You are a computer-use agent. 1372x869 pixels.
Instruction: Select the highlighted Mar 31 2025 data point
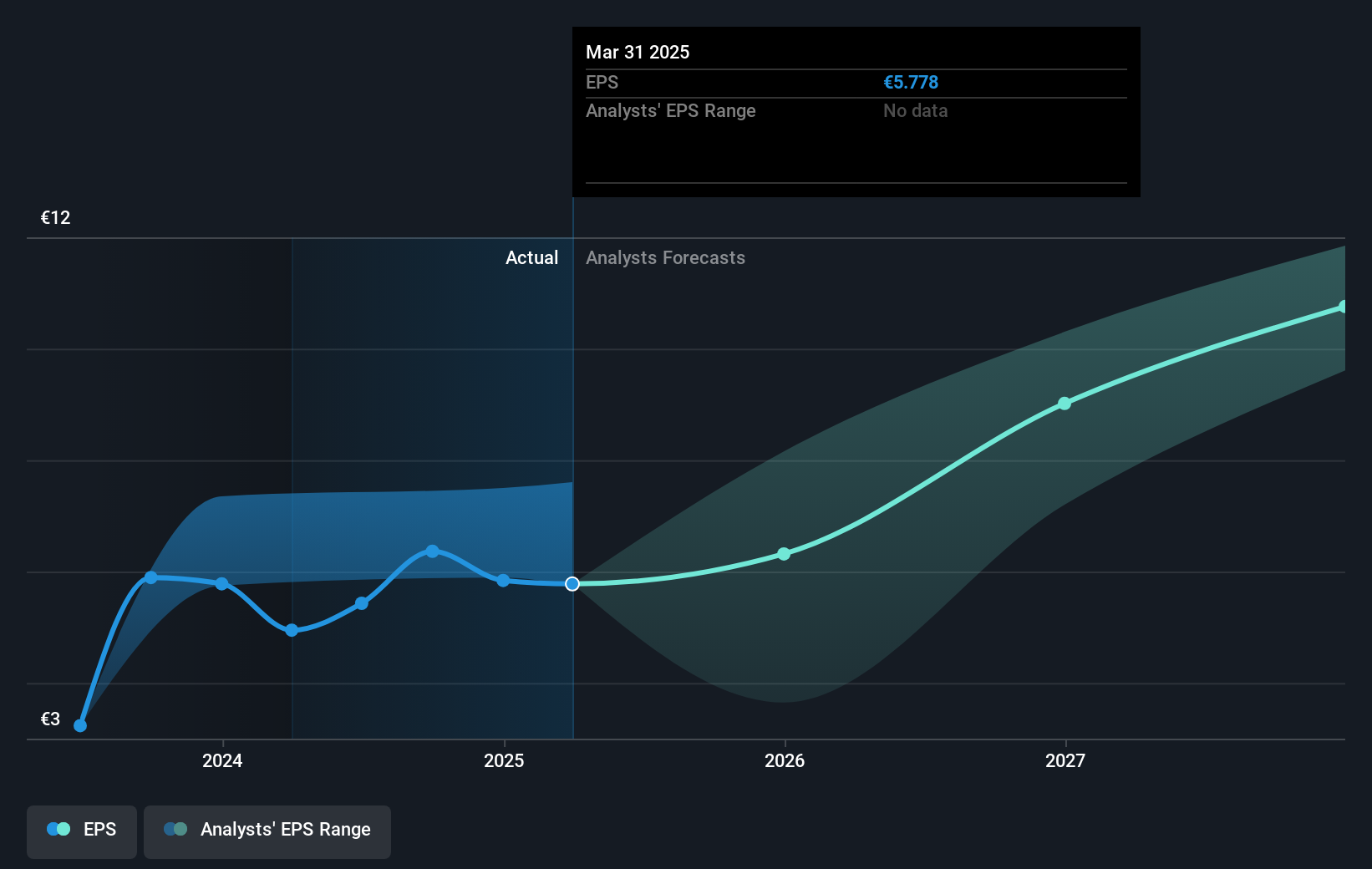coord(572,584)
